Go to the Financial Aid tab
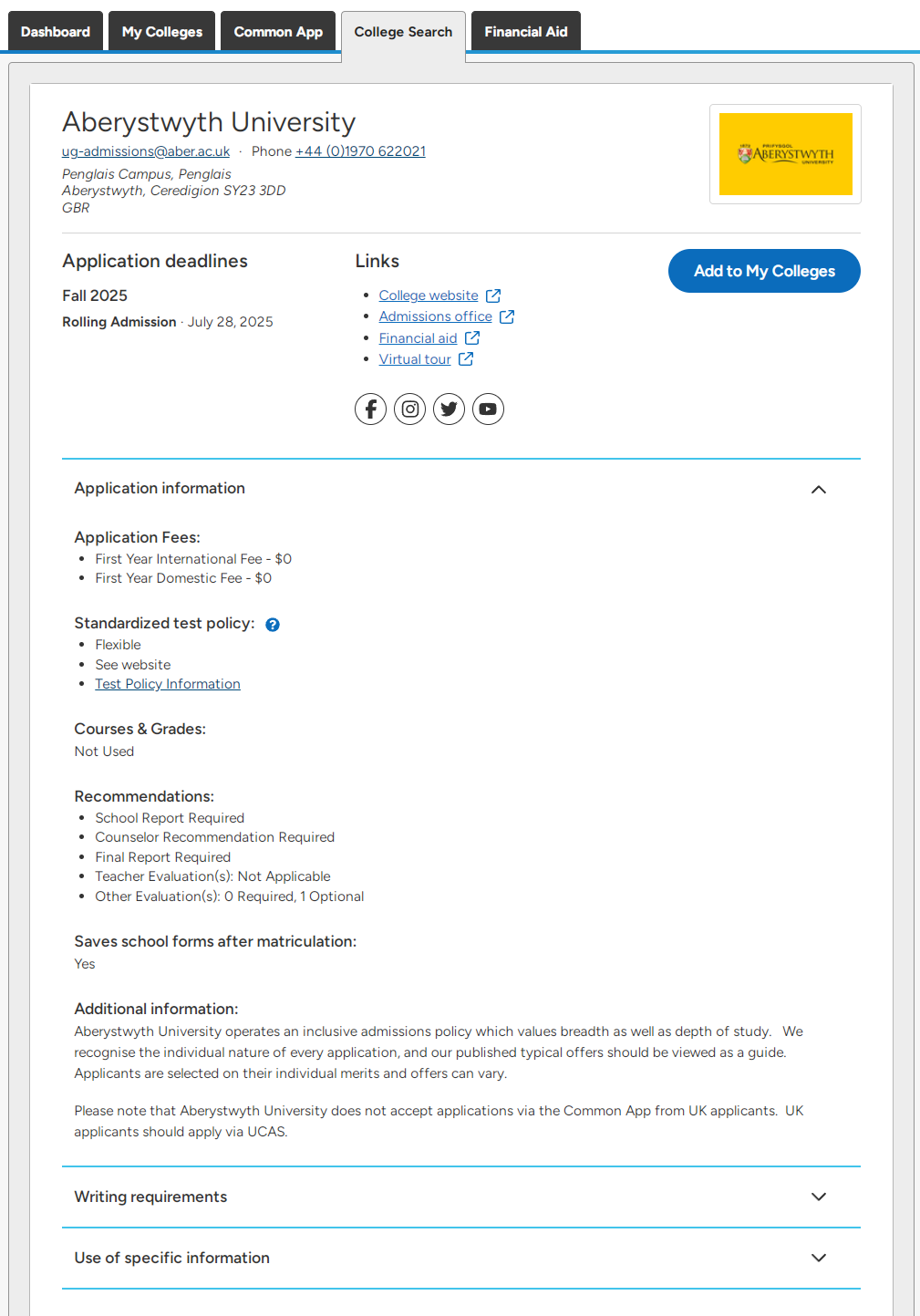920x1316 pixels. click(526, 31)
